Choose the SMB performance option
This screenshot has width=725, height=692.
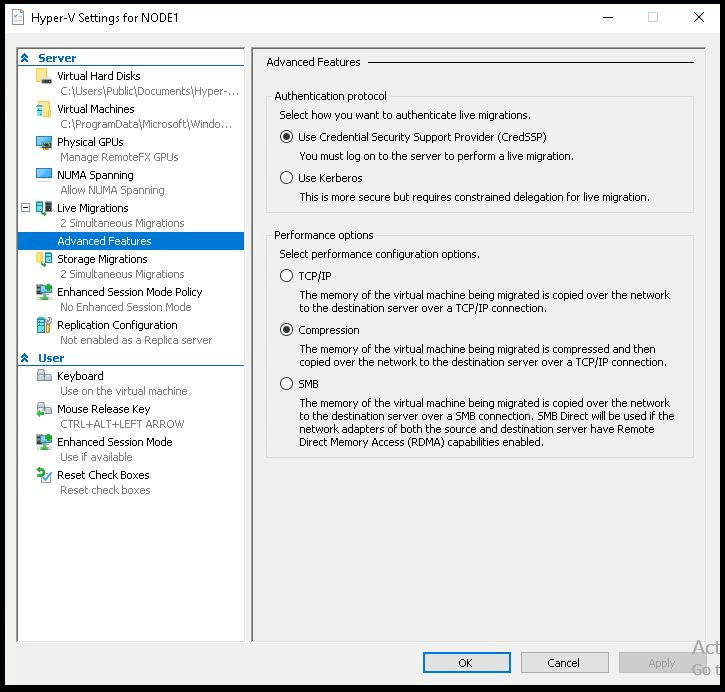(286, 384)
